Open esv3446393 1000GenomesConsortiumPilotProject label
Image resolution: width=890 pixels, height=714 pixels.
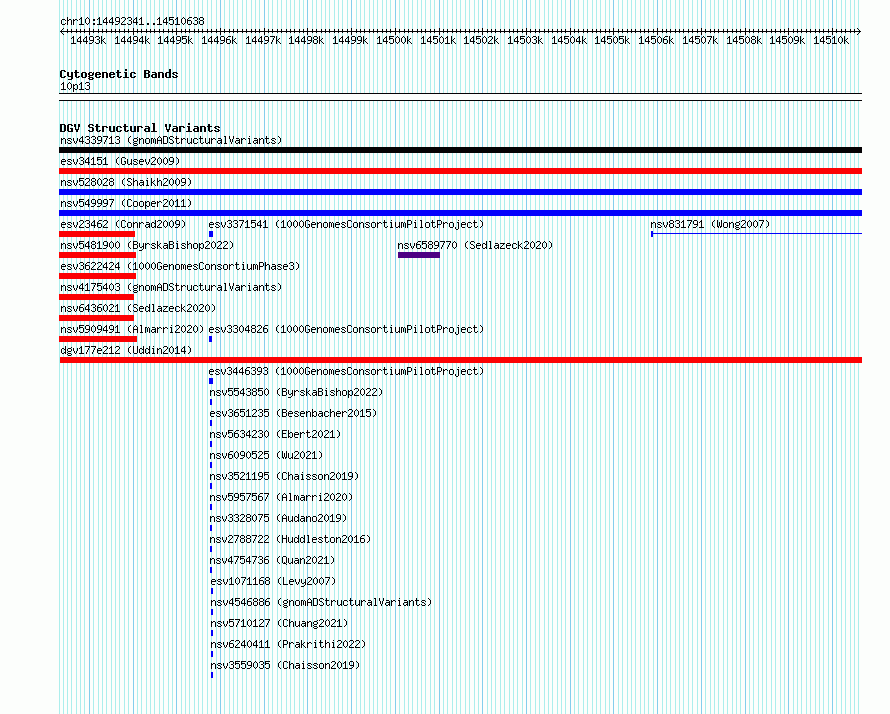pyautogui.click(x=346, y=371)
